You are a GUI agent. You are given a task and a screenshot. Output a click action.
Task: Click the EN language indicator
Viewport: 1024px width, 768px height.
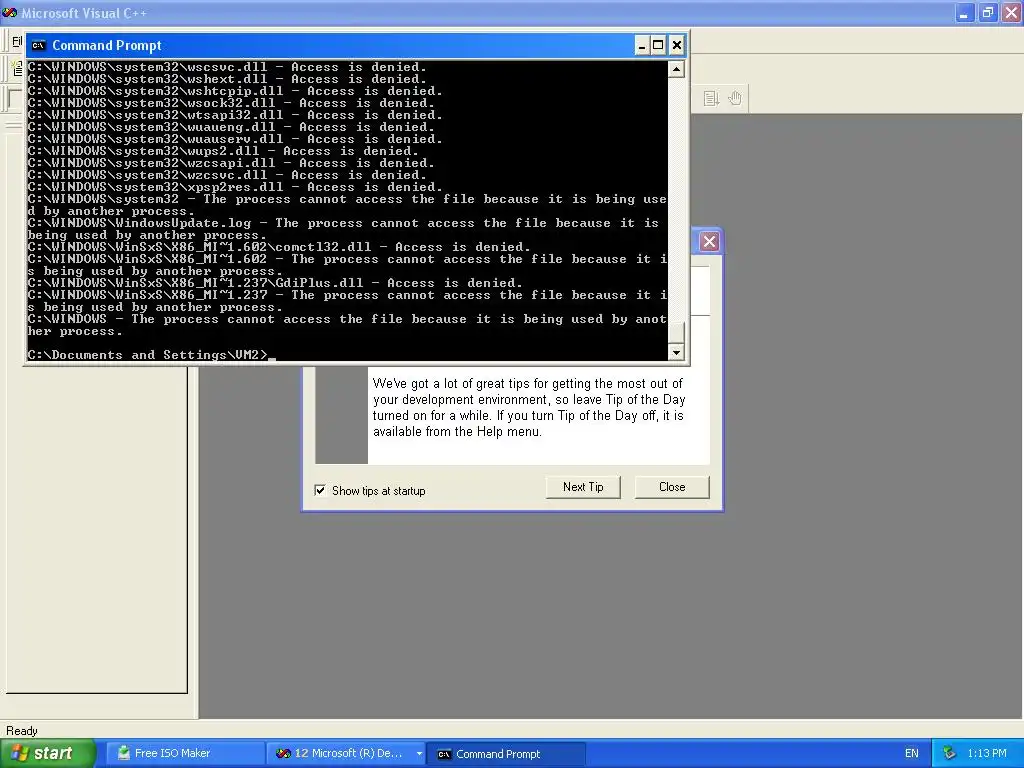click(912, 753)
